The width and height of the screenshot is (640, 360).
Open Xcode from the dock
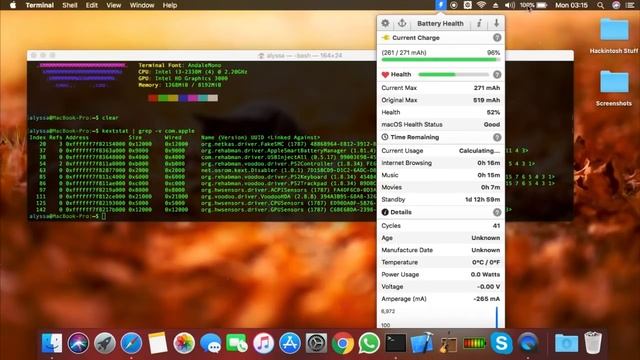click(x=422, y=343)
